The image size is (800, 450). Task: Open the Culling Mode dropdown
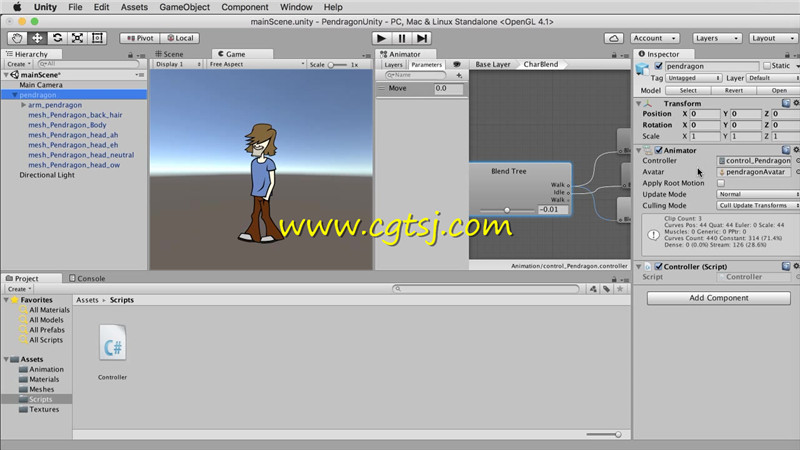[x=758, y=206]
